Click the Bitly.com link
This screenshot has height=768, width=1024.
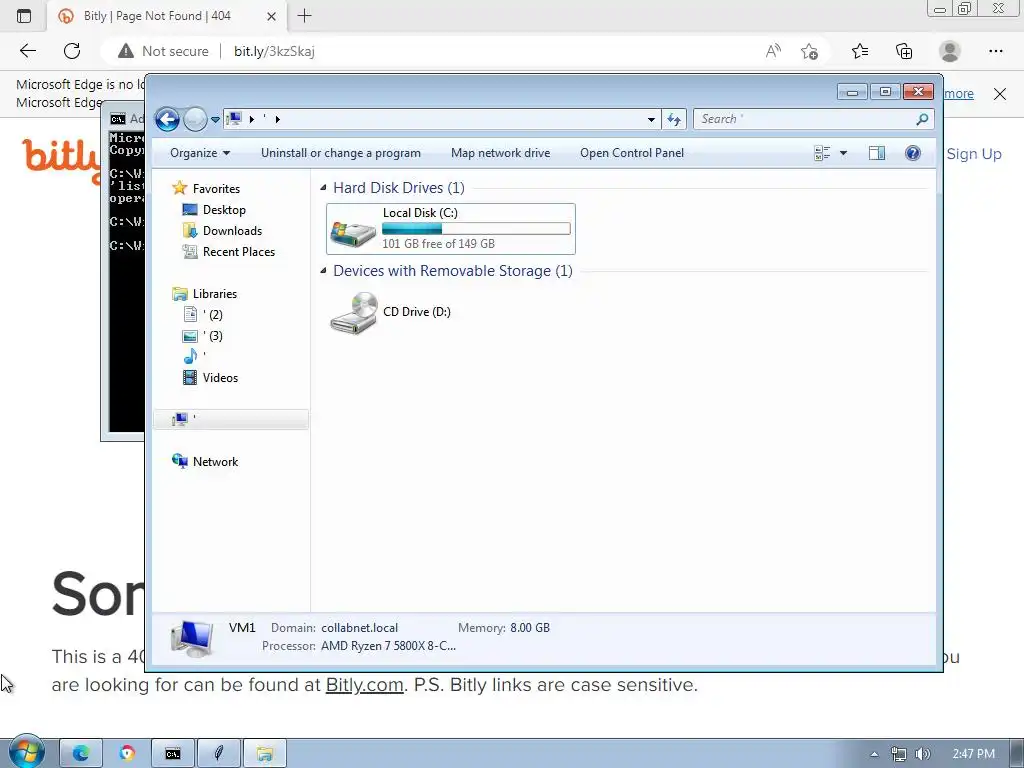364,684
